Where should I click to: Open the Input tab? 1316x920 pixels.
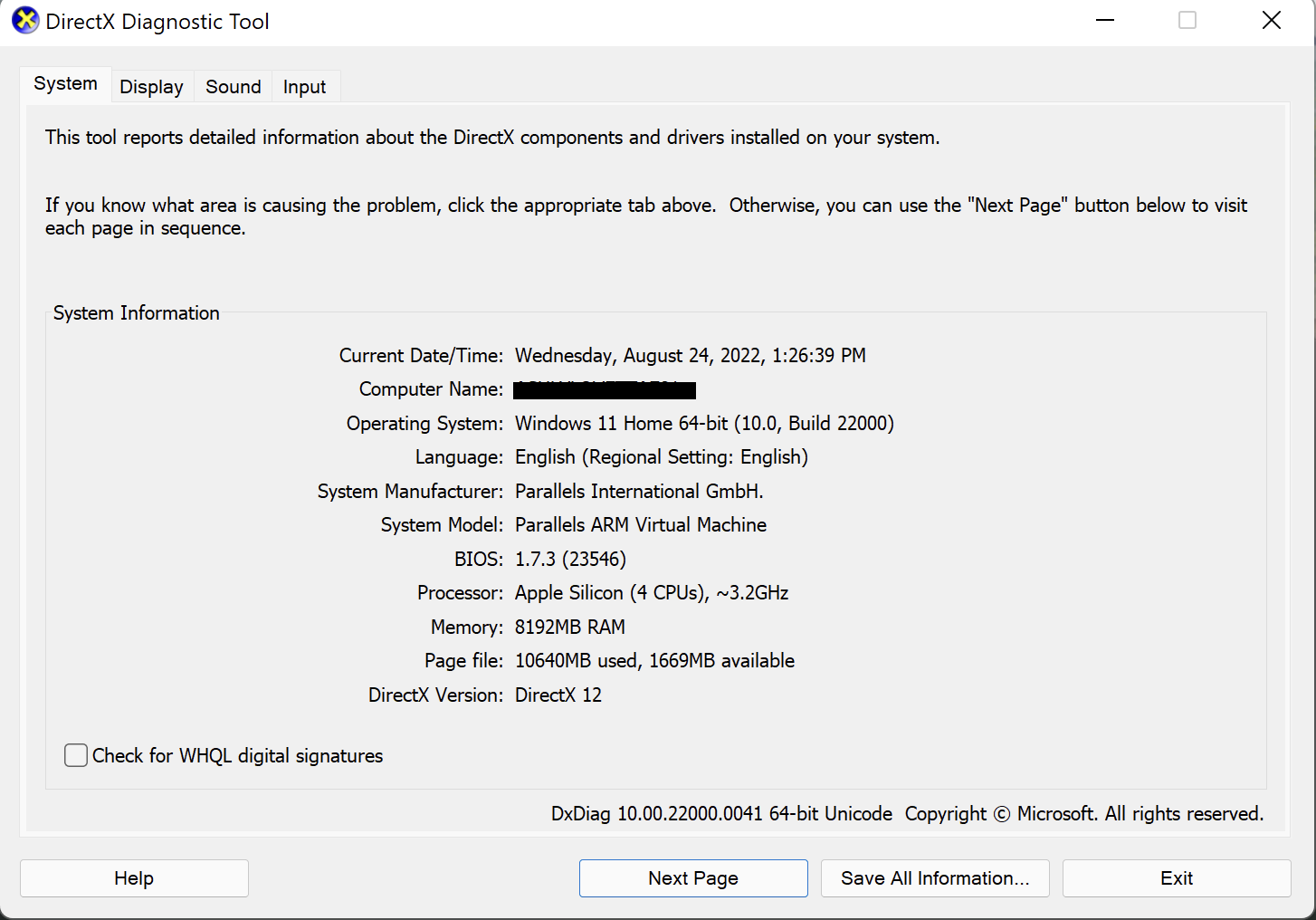coord(304,87)
